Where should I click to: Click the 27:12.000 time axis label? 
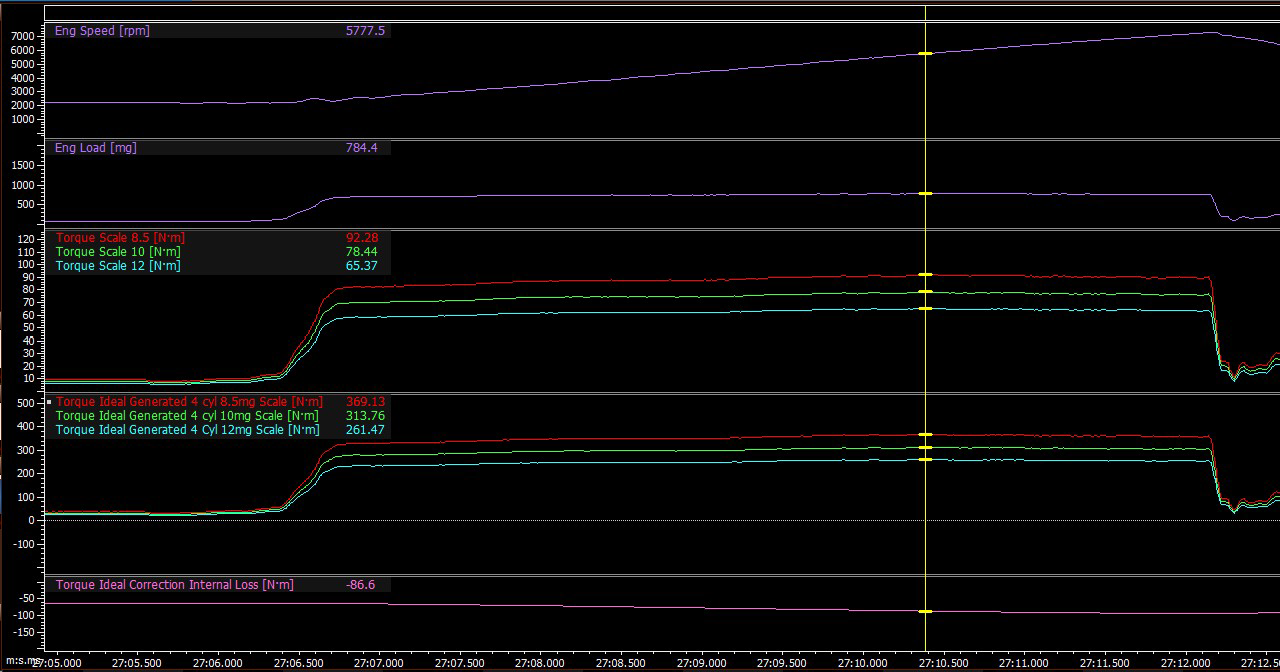click(x=1186, y=663)
